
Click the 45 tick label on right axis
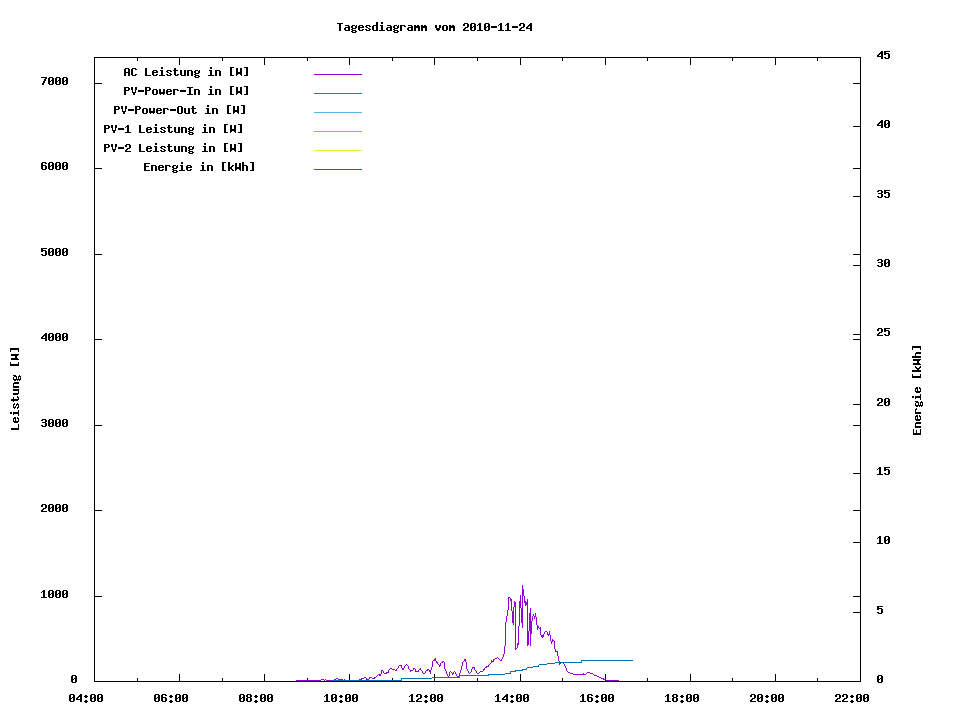coord(883,55)
